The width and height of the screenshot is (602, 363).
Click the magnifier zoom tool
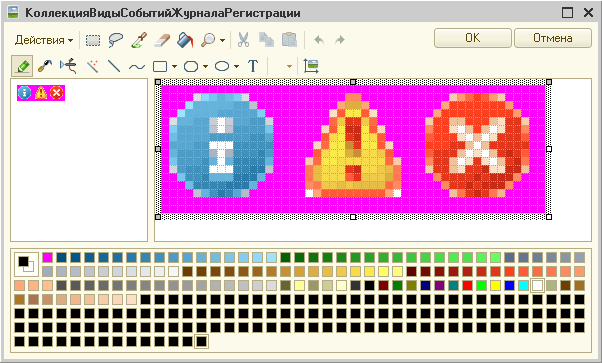[x=208, y=40]
